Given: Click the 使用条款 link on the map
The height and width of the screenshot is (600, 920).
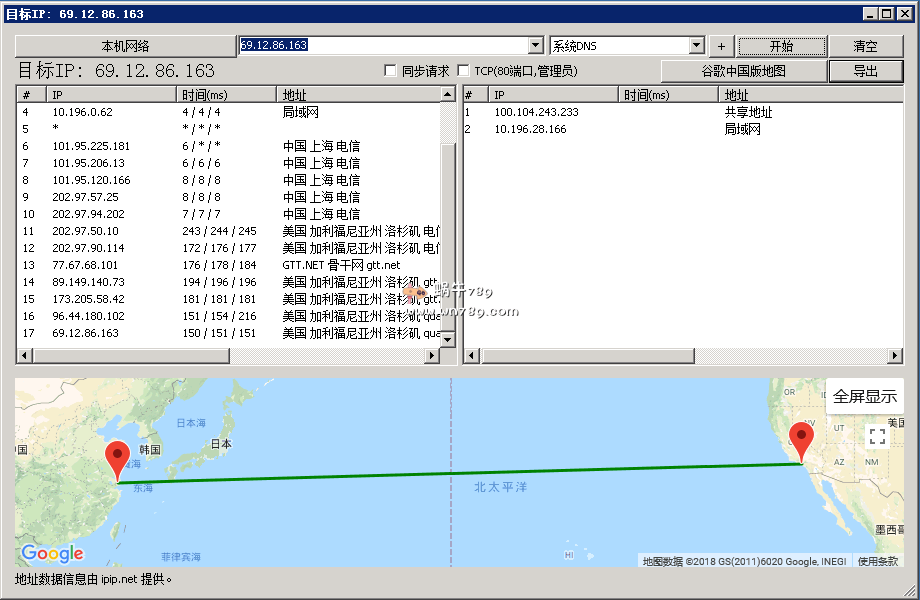Looking at the screenshot, I should pos(878,561).
